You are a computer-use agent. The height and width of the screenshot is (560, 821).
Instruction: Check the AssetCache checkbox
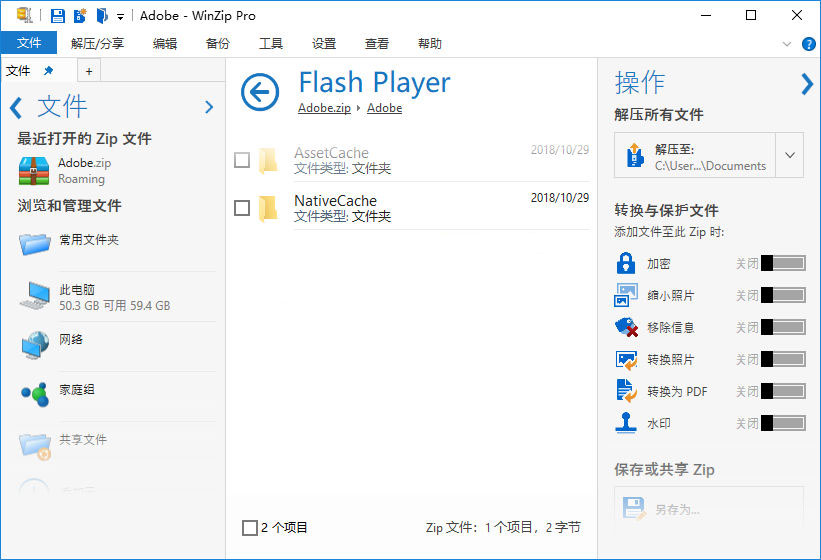click(242, 160)
